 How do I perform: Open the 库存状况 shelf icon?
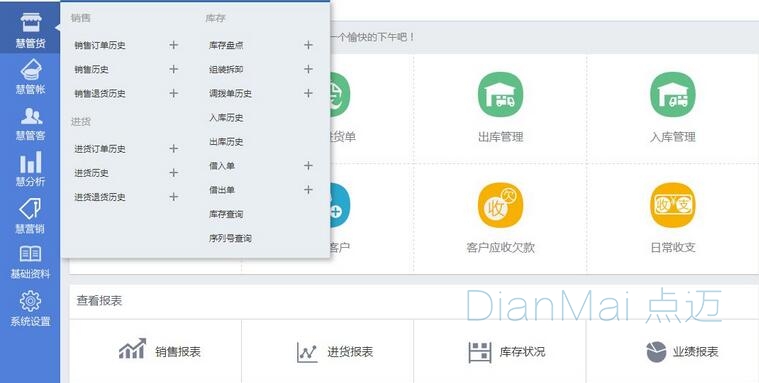point(480,352)
